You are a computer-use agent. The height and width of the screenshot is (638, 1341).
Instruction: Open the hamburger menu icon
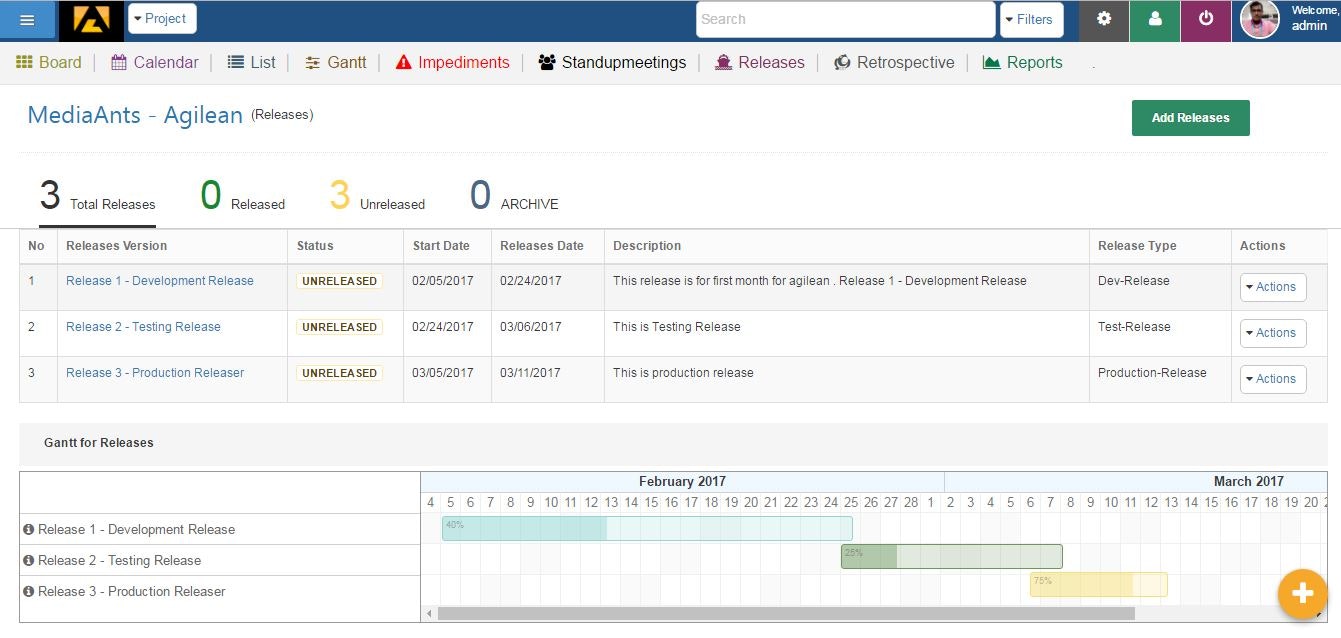tap(27, 20)
